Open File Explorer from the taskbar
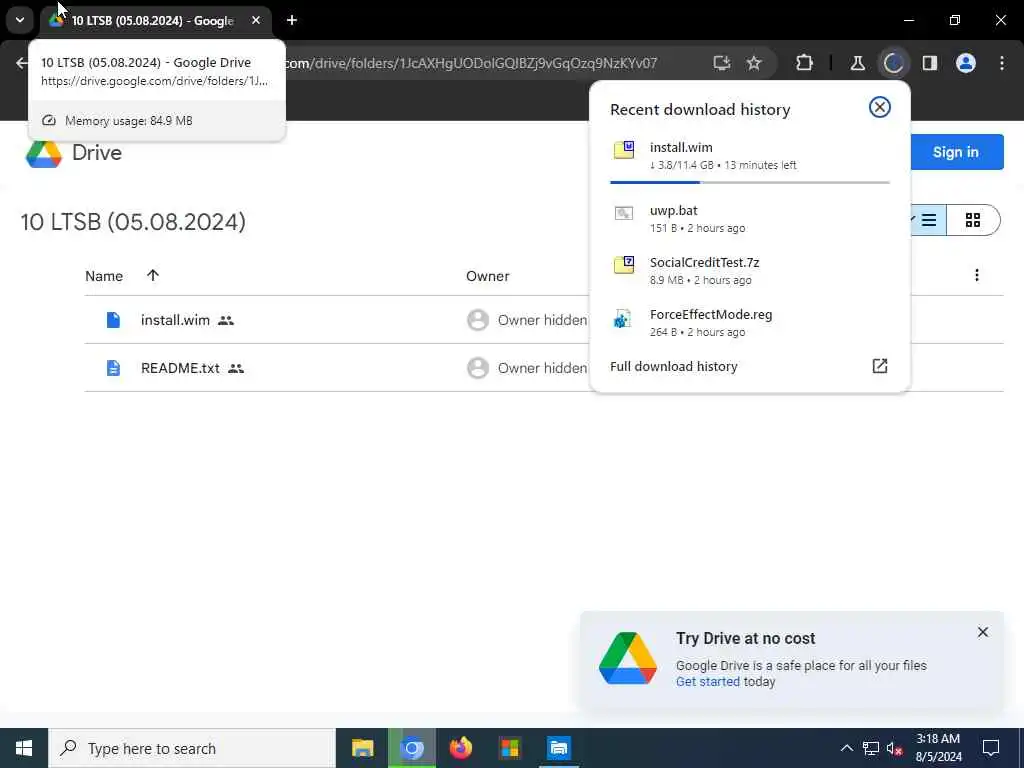 point(362,748)
